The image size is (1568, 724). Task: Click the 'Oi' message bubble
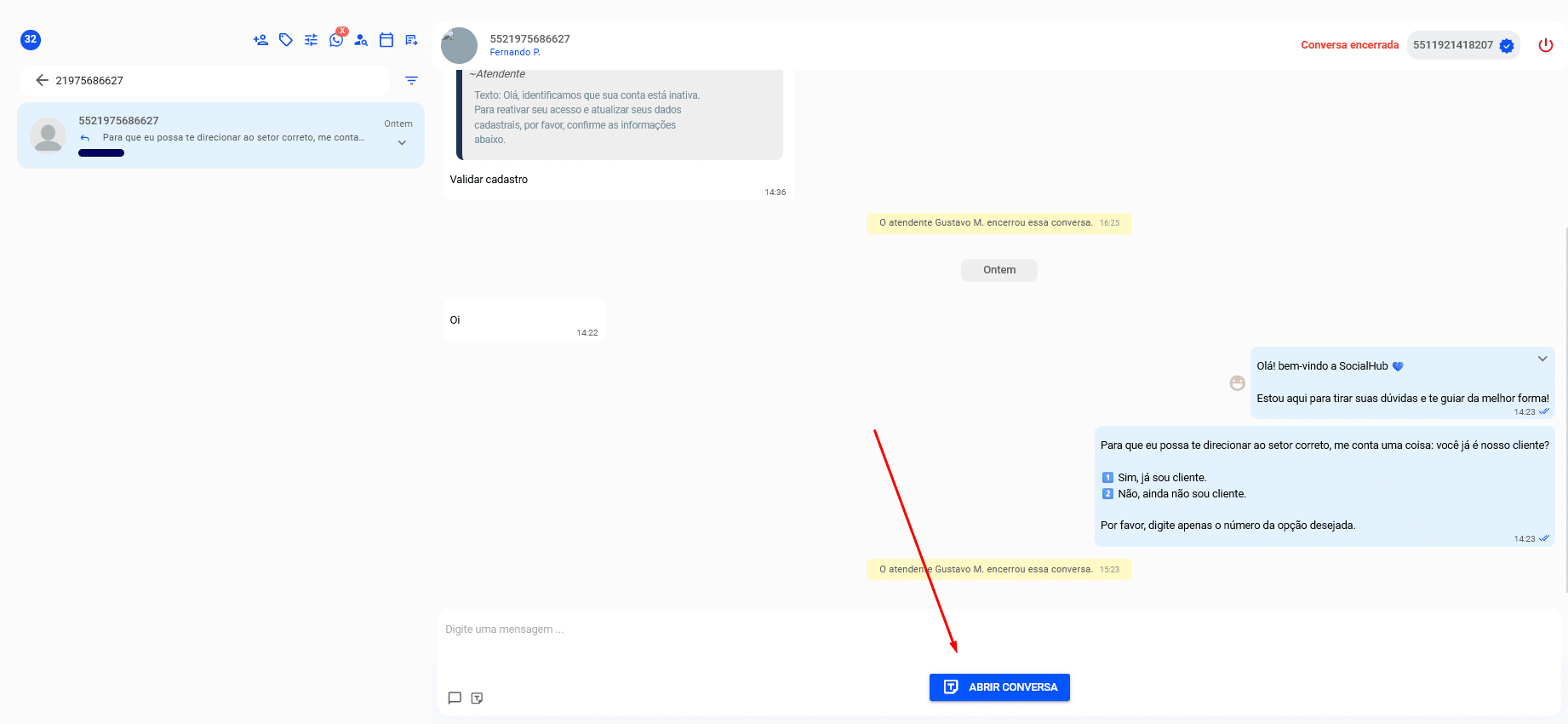(525, 320)
